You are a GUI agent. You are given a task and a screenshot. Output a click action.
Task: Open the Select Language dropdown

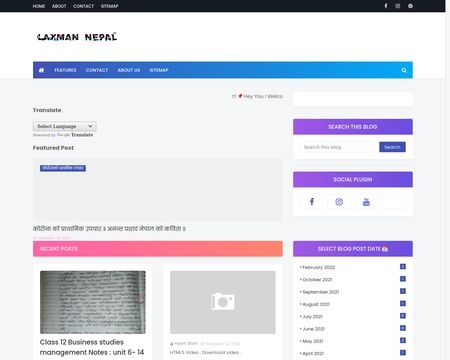pyautogui.click(x=65, y=126)
